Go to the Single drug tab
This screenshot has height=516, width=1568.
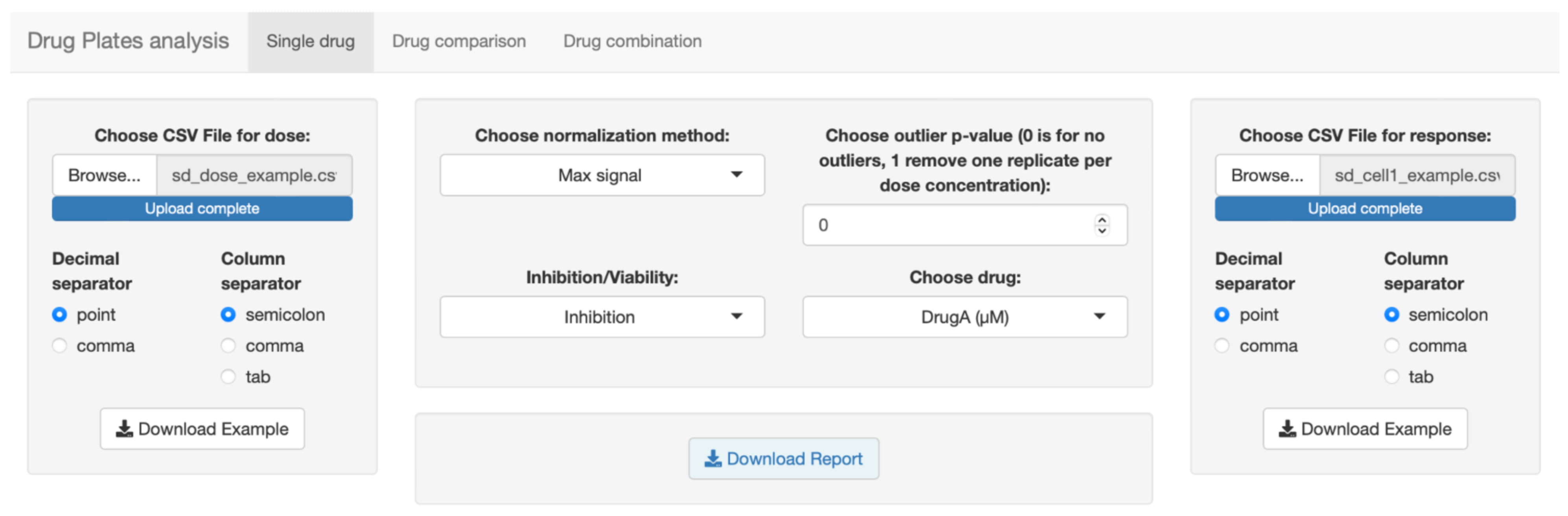tap(311, 41)
